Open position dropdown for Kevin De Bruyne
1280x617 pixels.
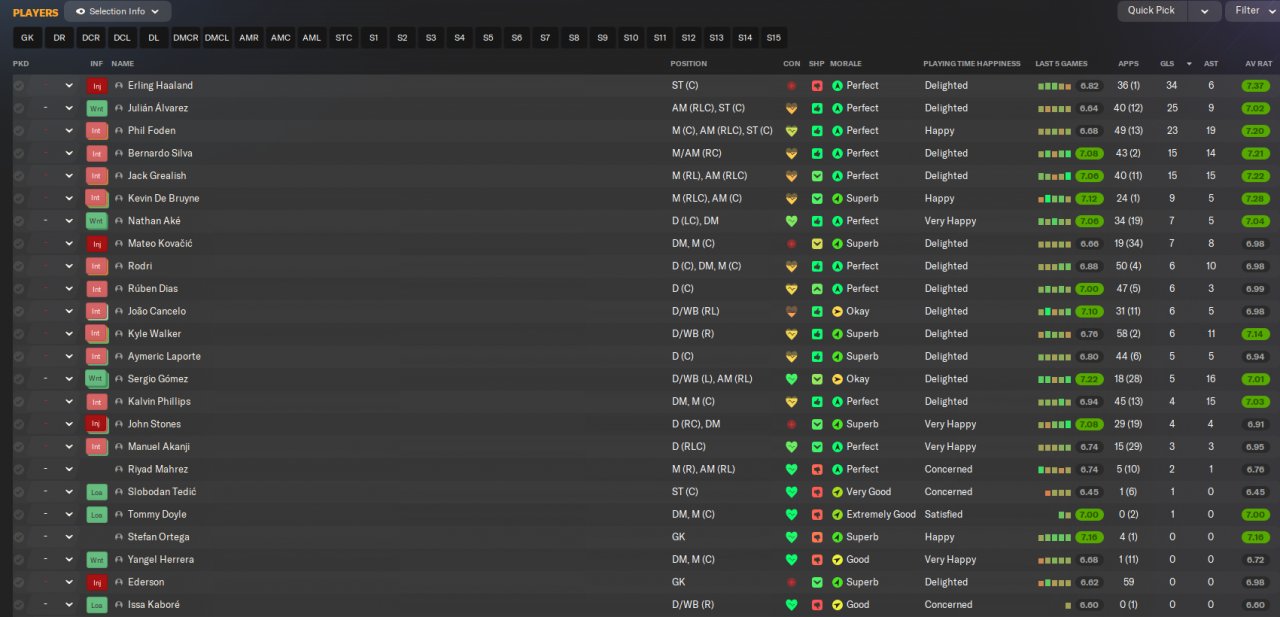69,198
